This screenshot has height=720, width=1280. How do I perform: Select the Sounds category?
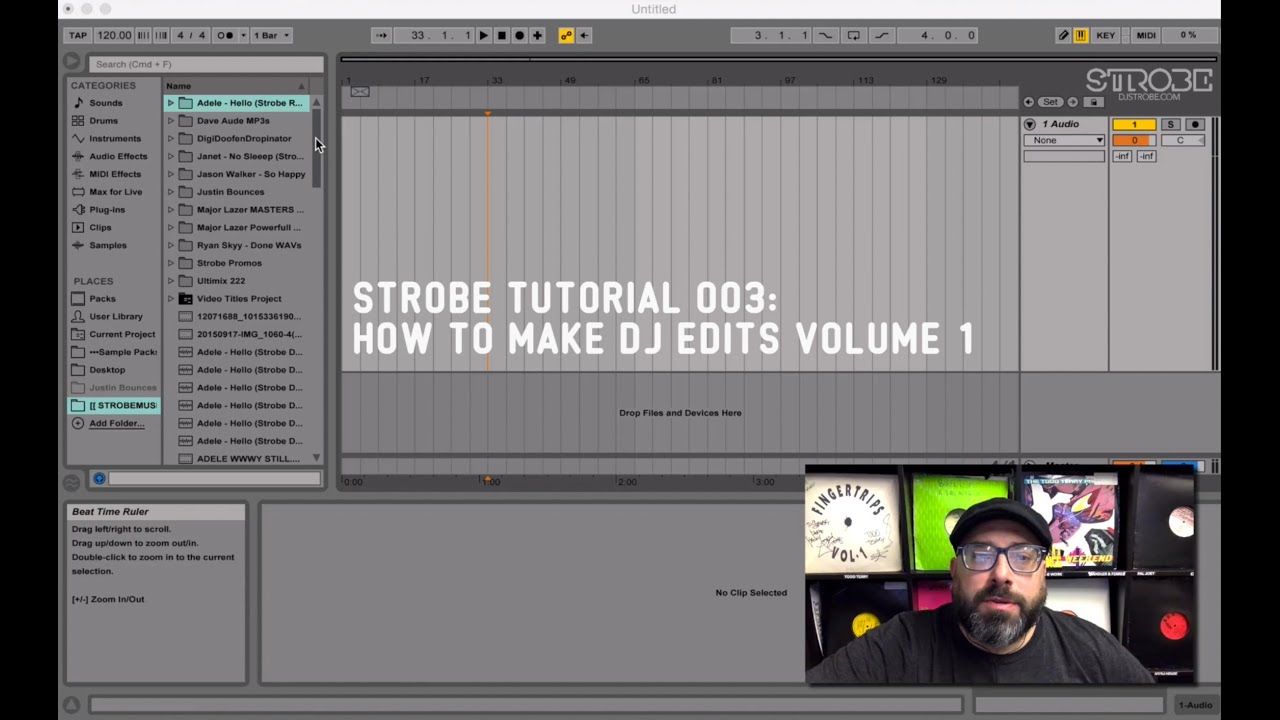[x=106, y=103]
